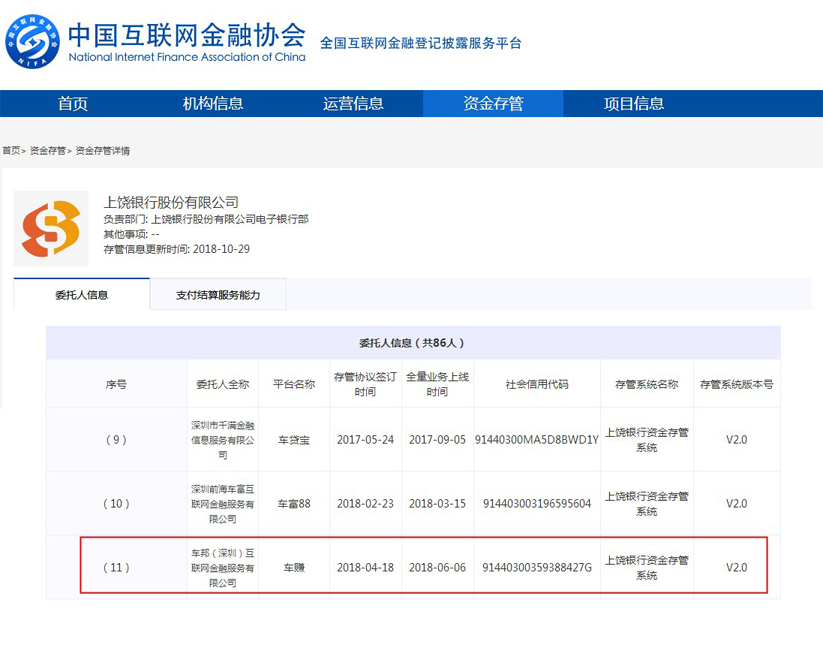This screenshot has width=823, height=646.
Task: Click the 全量业务上线时间 column header
Action: (437, 384)
